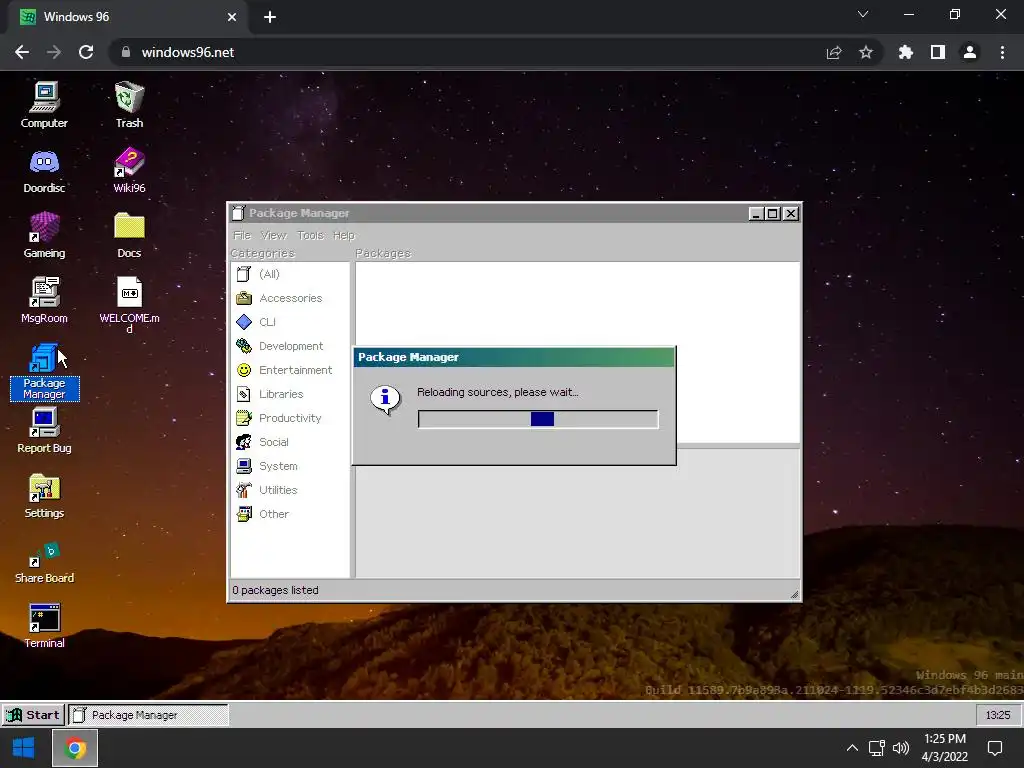Select the Social category

(290, 442)
